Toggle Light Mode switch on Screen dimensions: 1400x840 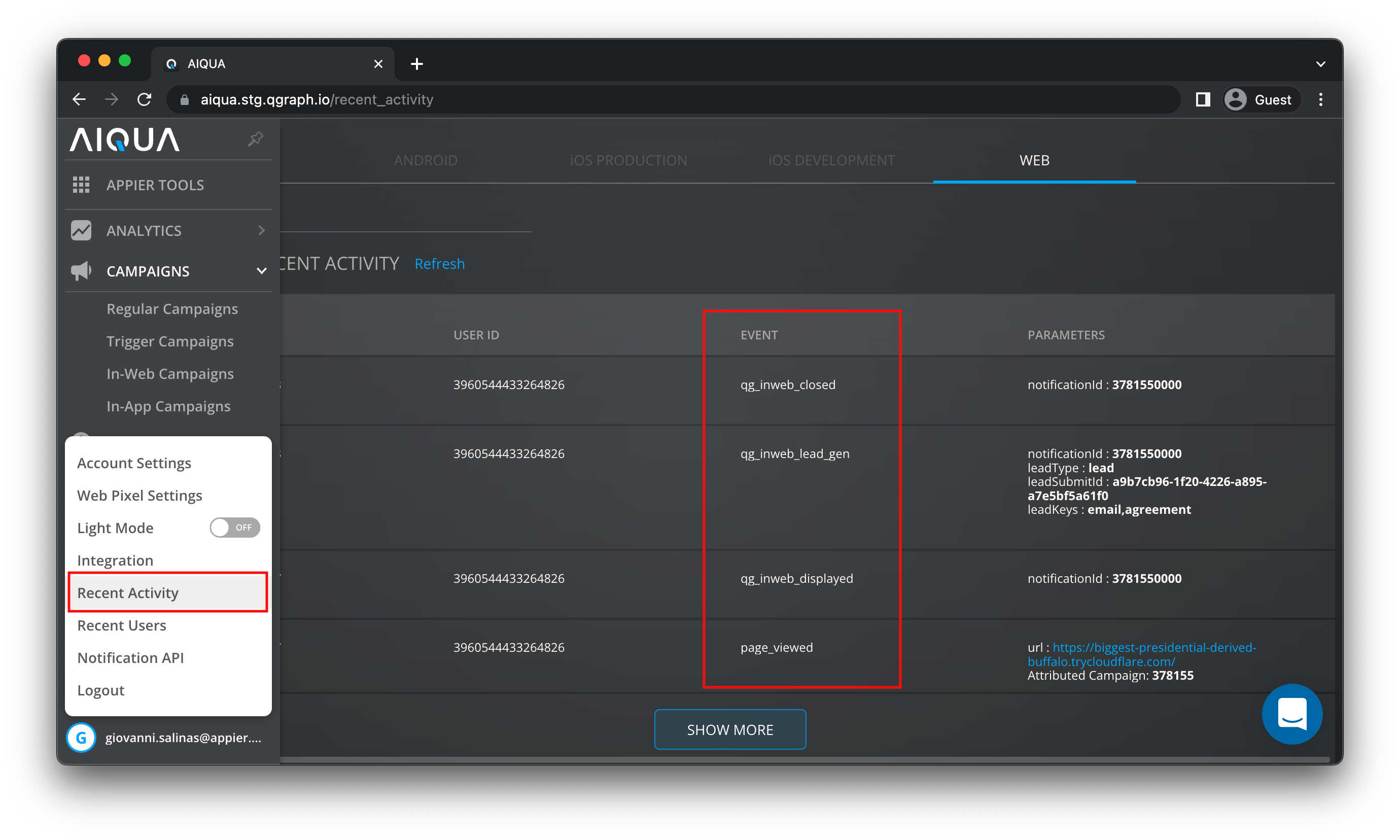pyautogui.click(x=234, y=528)
